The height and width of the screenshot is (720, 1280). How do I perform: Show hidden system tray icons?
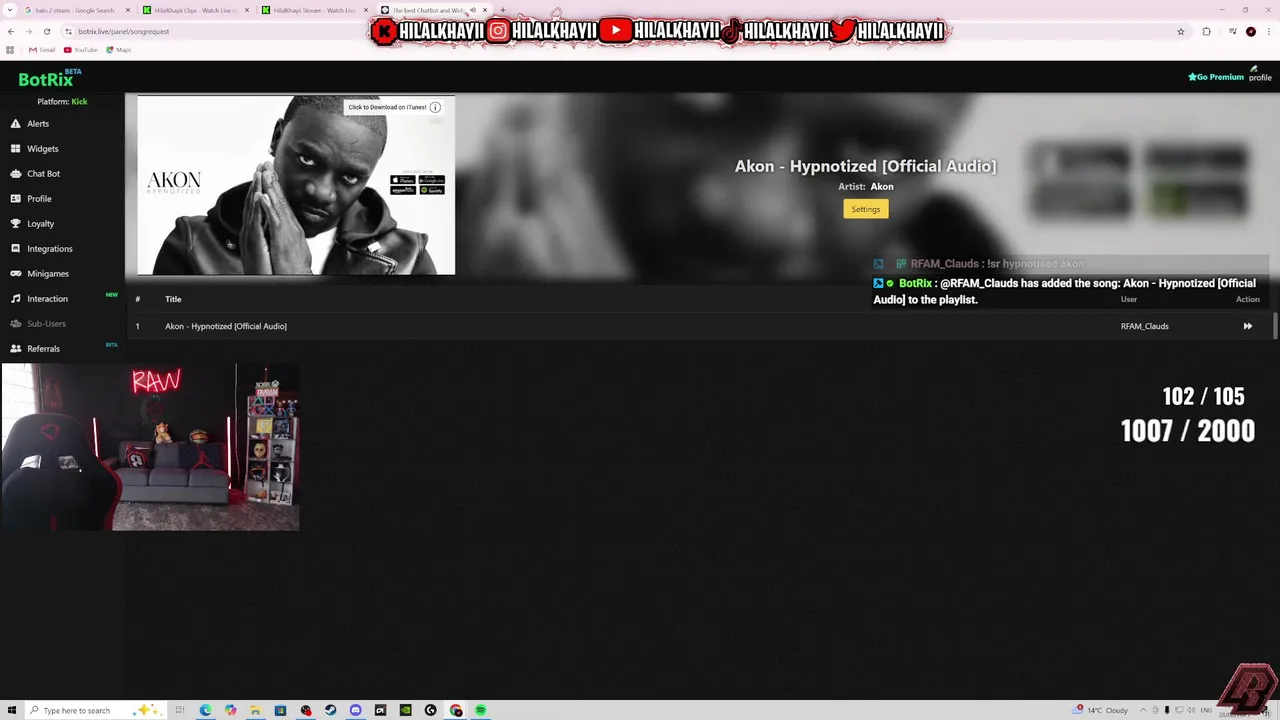click(x=1143, y=710)
